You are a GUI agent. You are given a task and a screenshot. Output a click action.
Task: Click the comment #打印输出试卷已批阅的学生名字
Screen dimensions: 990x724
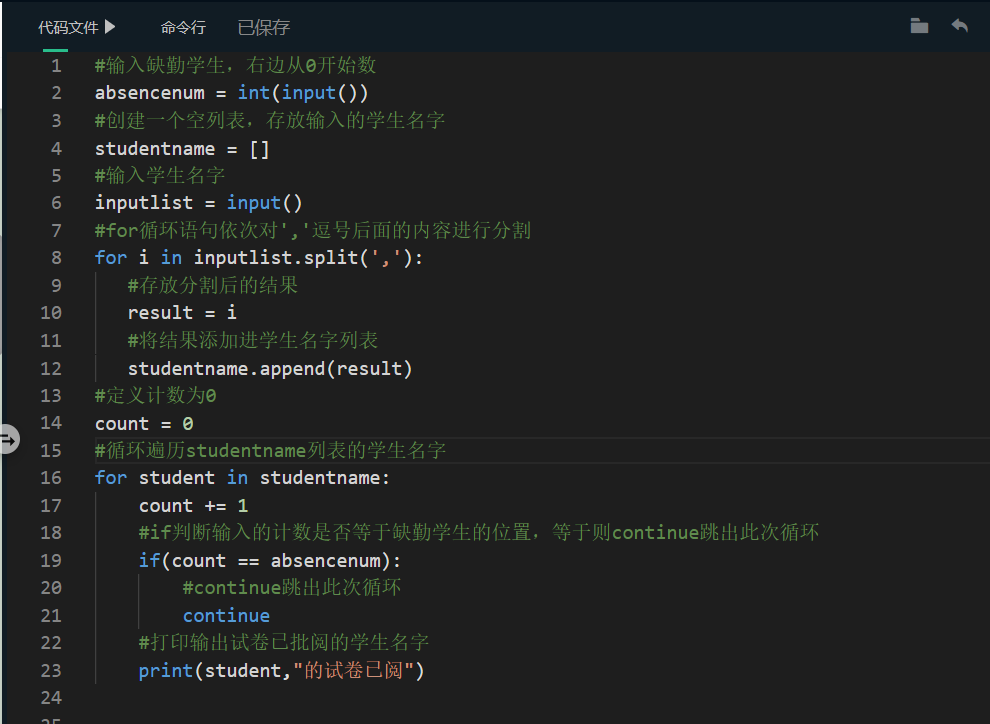[284, 643]
